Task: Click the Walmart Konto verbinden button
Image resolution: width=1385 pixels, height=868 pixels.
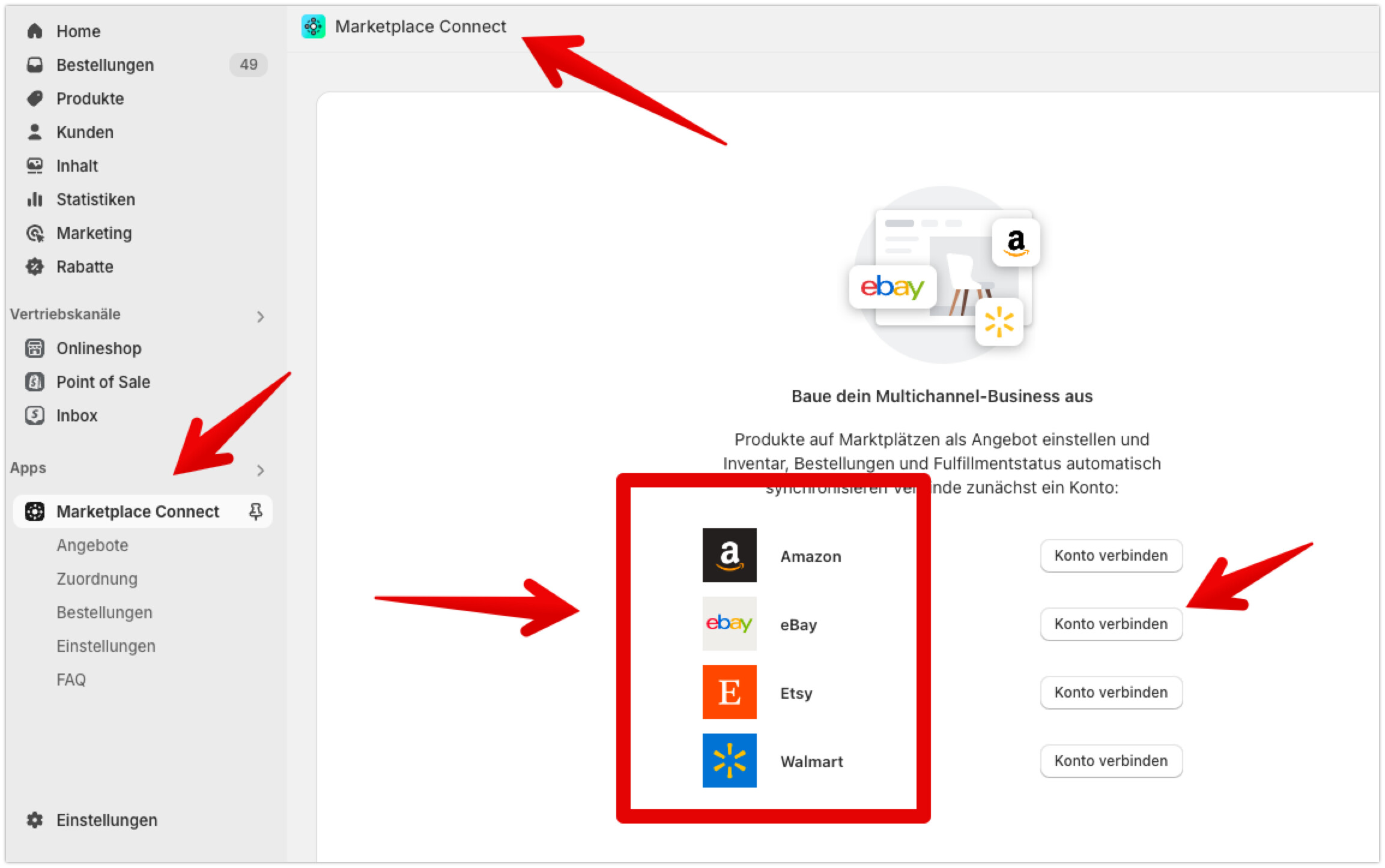Action: click(x=1111, y=761)
